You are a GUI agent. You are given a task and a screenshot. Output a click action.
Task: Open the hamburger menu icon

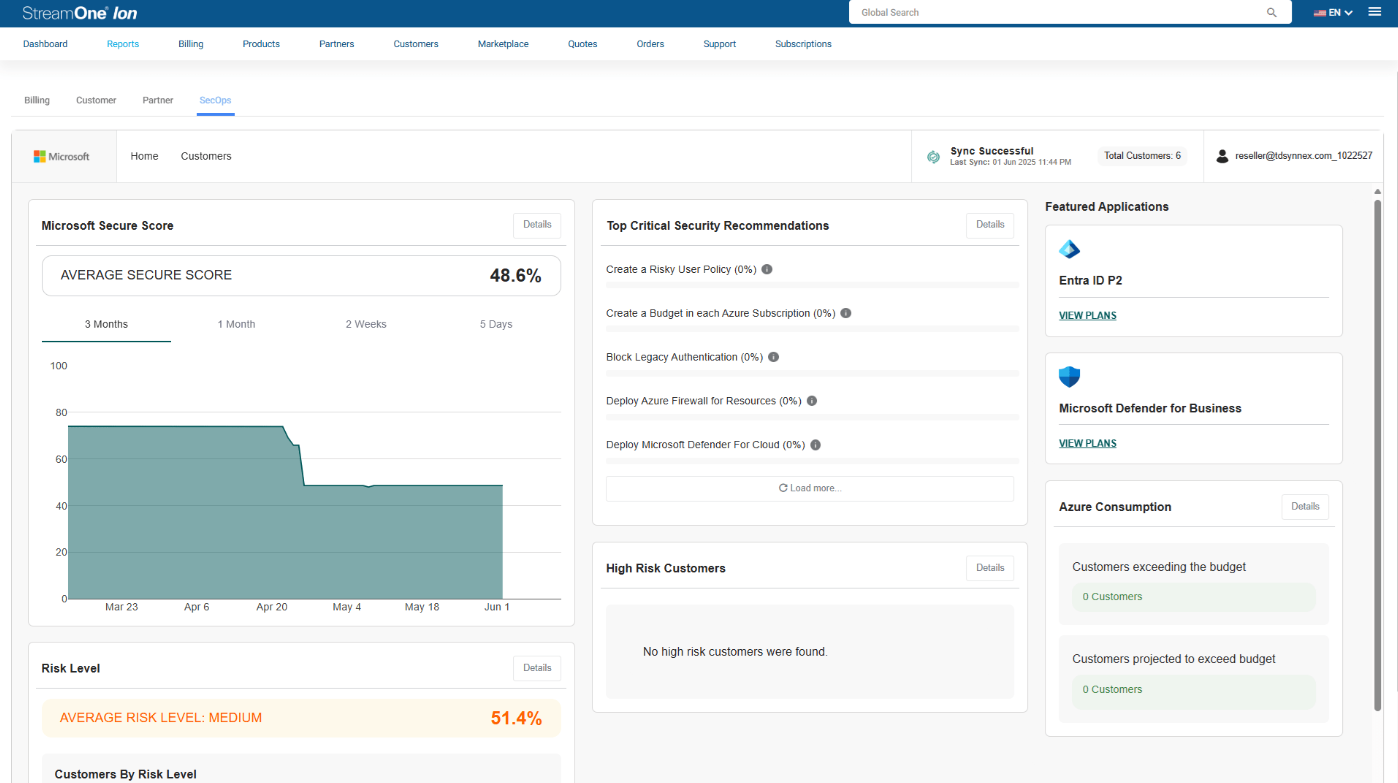[1374, 12]
